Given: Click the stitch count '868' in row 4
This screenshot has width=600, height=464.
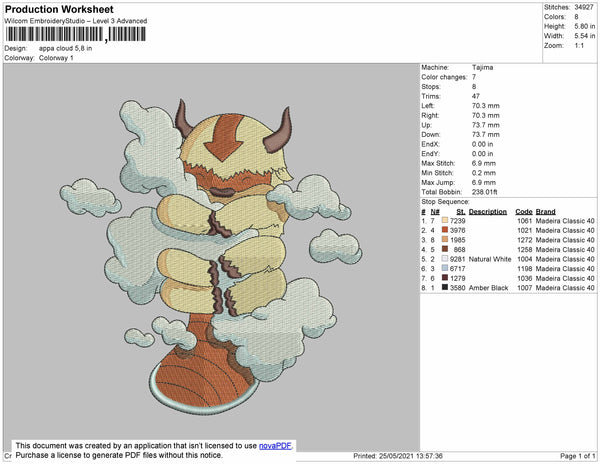Looking at the screenshot, I should coord(460,249).
